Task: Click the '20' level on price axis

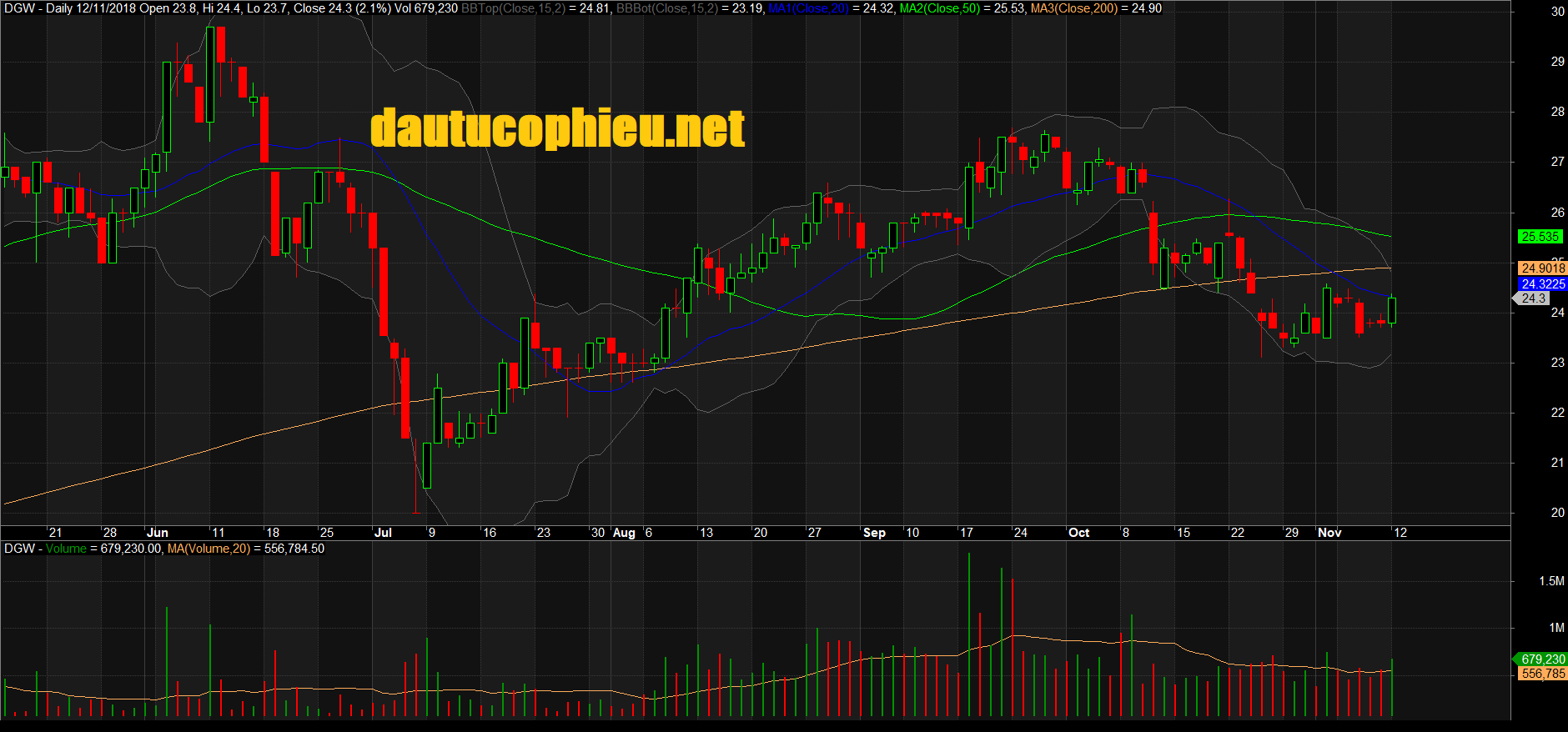Action: (x=1557, y=513)
